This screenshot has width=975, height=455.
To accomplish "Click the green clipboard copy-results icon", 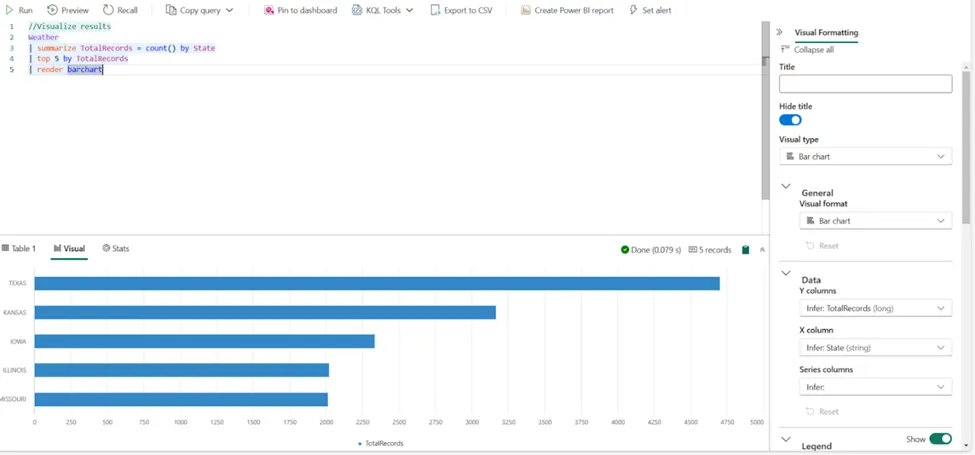I will 746,249.
